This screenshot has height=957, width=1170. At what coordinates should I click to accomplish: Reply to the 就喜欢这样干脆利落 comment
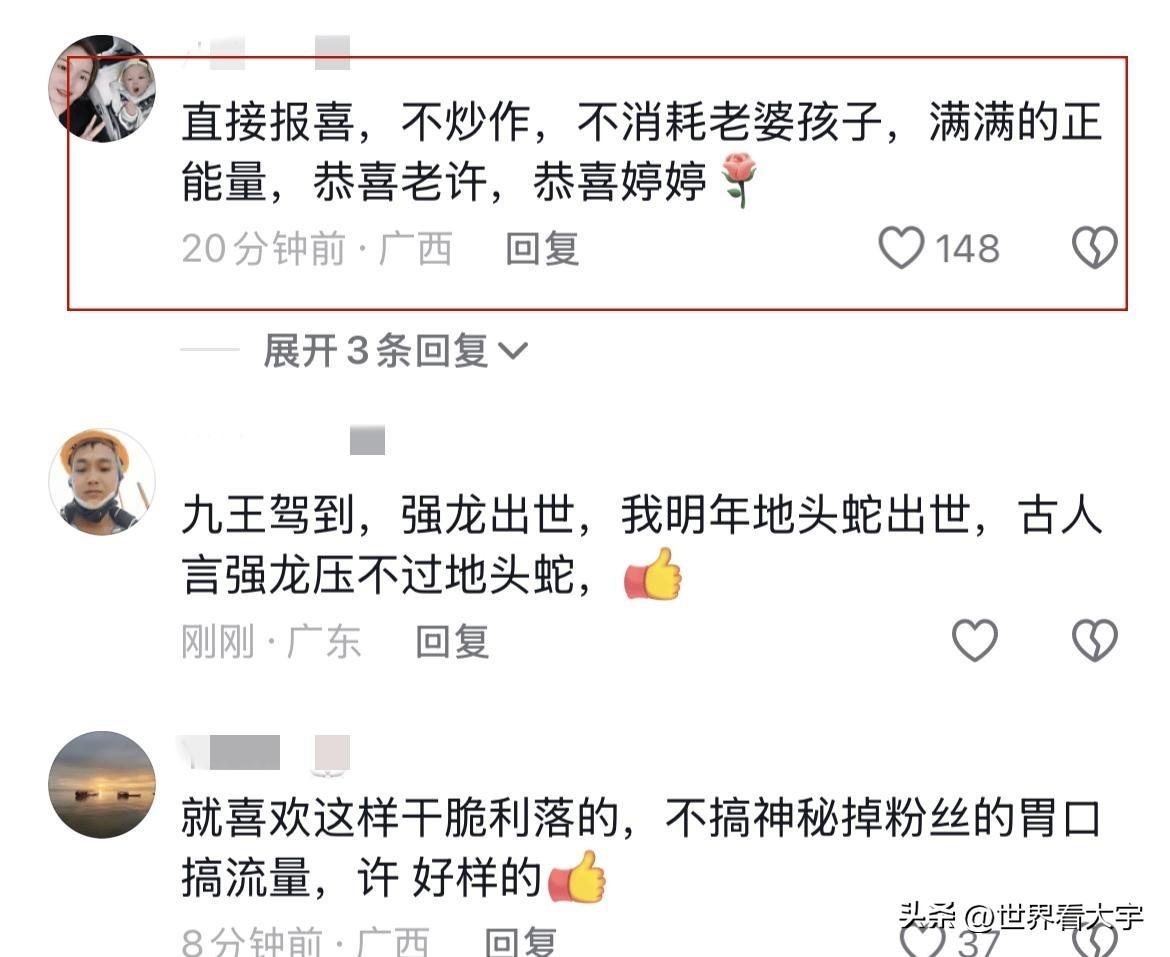point(521,941)
